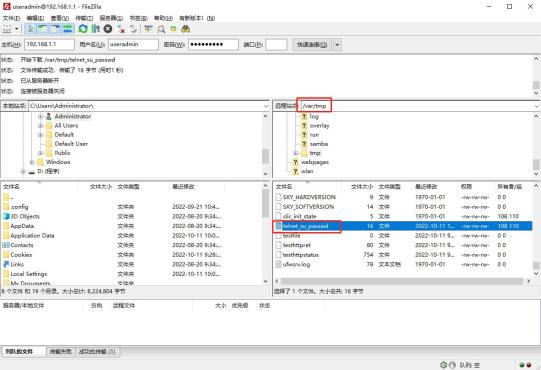
Task: Switch to the 传输失败 tab
Action: pyautogui.click(x=60, y=352)
